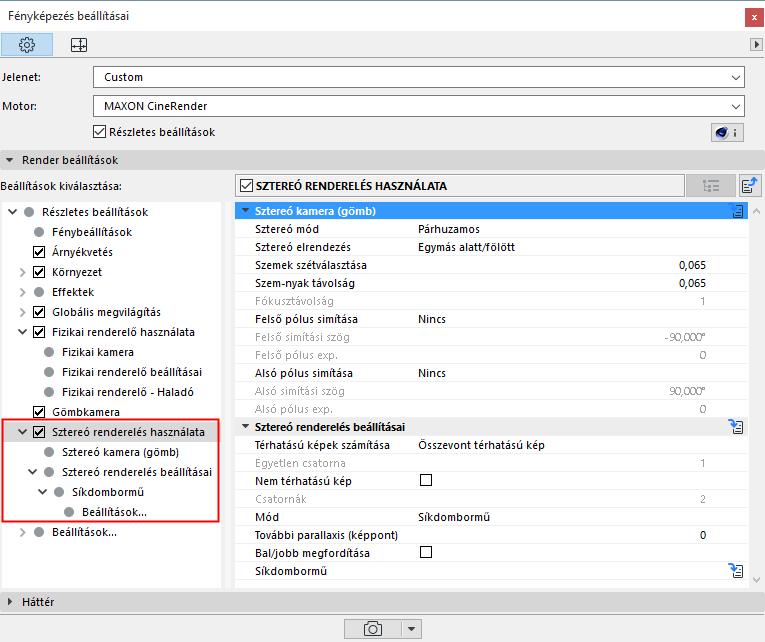This screenshot has width=765, height=642.
Task: Select Sztereó kamera (gömb) tree item
Action: 121,452
